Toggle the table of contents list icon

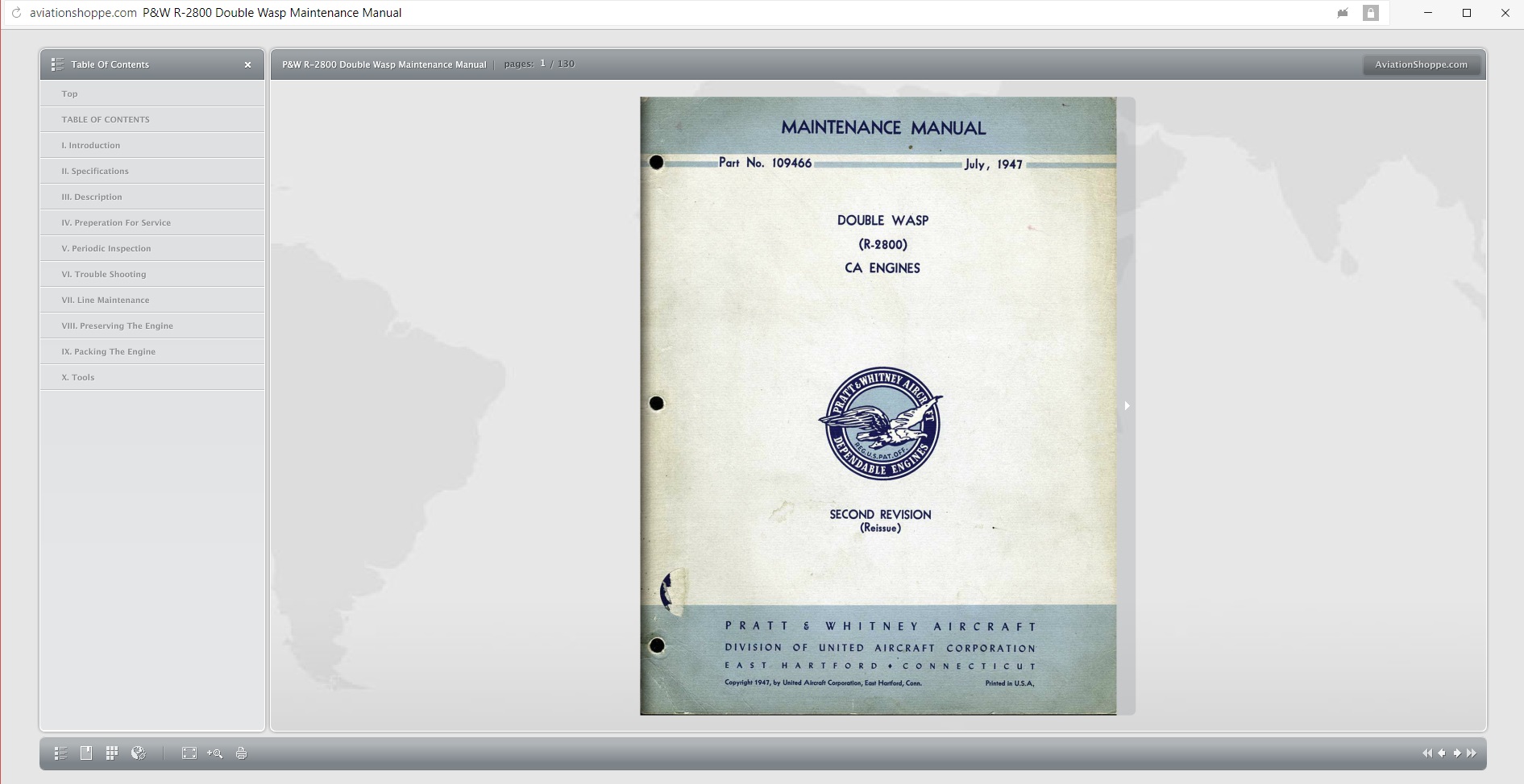click(x=60, y=753)
